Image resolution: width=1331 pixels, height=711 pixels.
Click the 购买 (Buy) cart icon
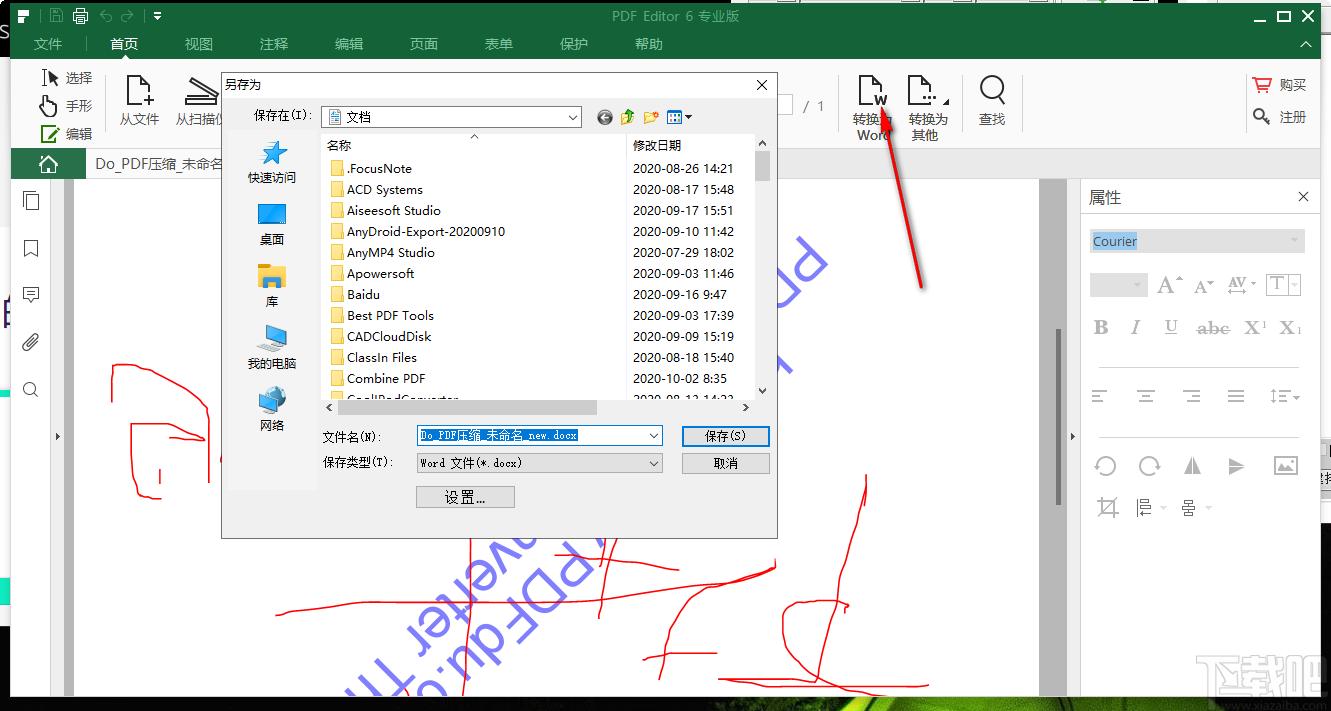[1262, 86]
